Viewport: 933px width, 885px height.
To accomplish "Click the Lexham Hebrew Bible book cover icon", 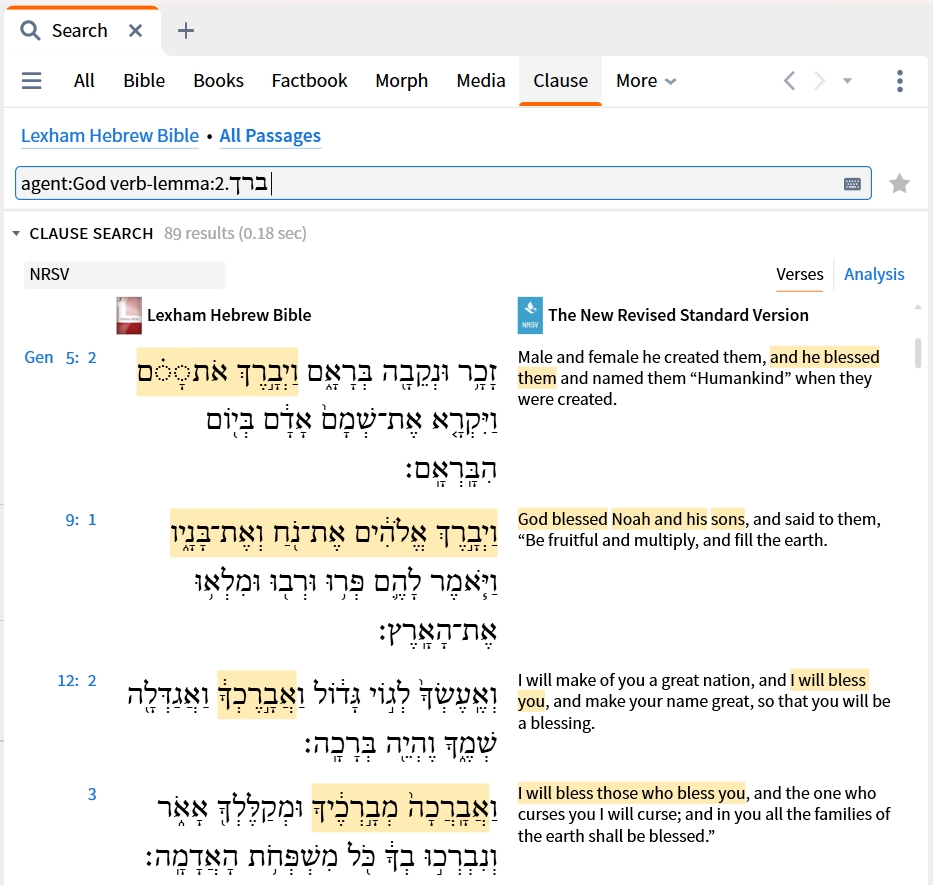I will point(129,315).
